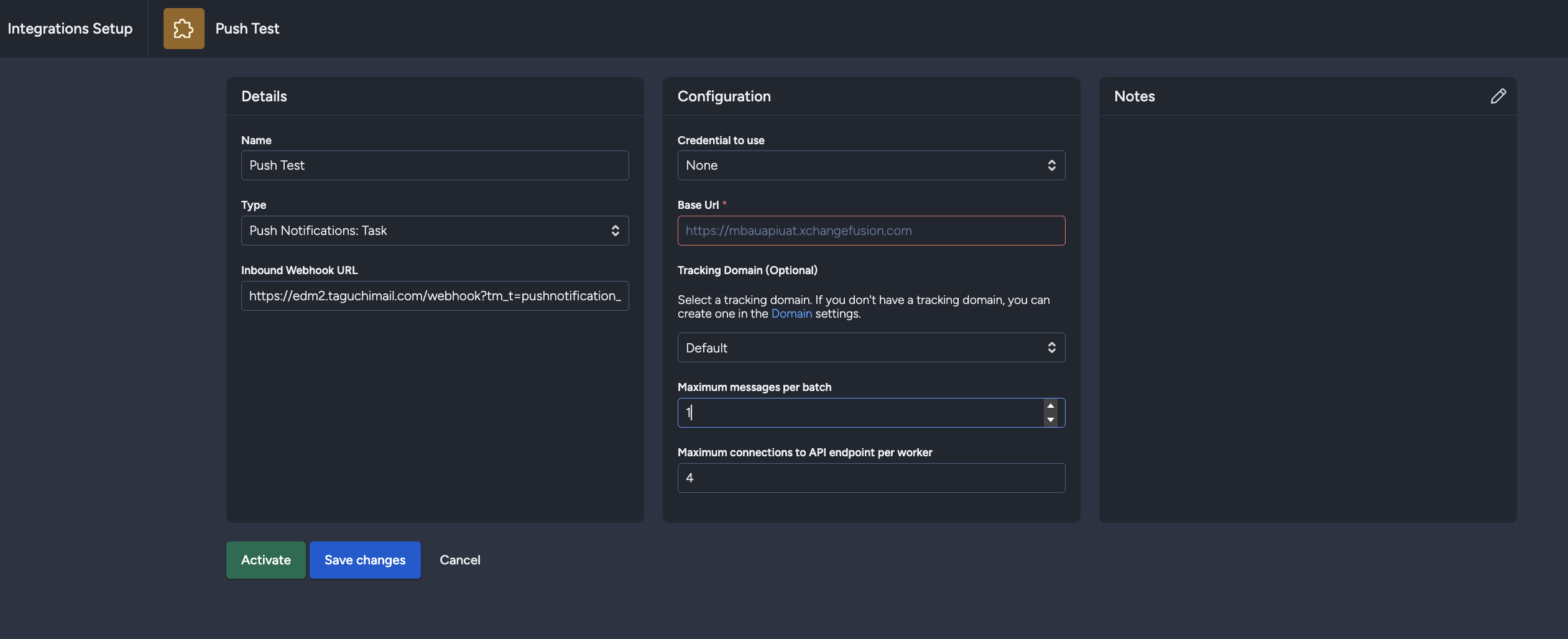The width and height of the screenshot is (1568, 639).
Task: Open the Tracking Domain Default dropdown
Action: click(x=870, y=347)
